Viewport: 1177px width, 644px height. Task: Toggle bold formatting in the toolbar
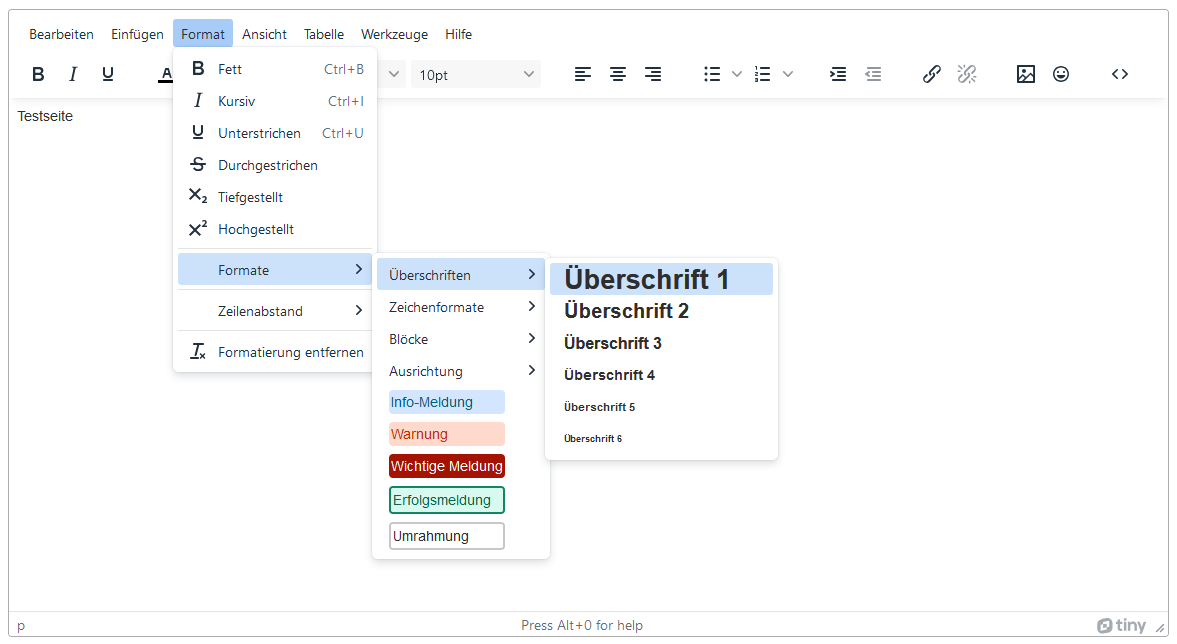37,74
